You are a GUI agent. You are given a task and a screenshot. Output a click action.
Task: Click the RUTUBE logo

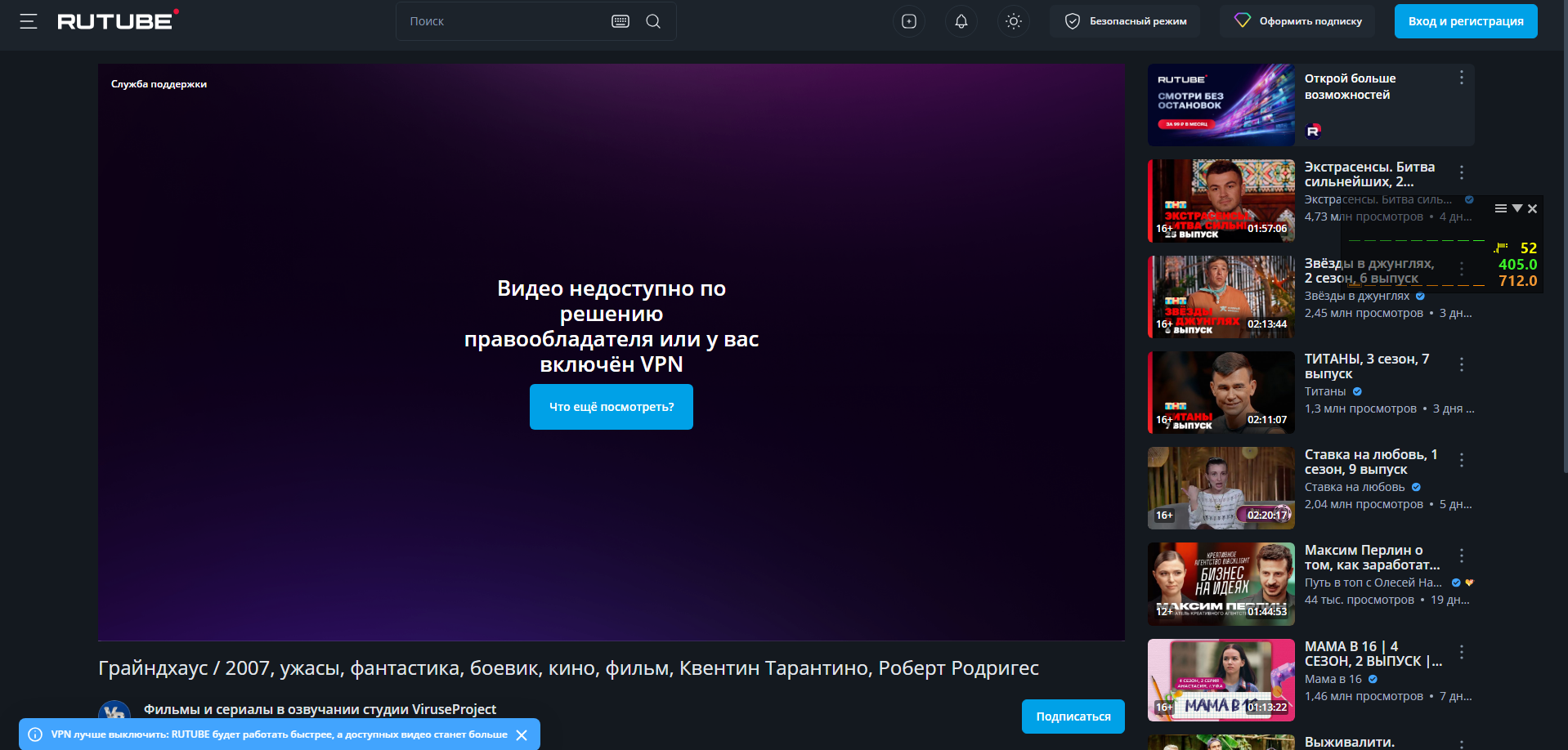pos(117,21)
